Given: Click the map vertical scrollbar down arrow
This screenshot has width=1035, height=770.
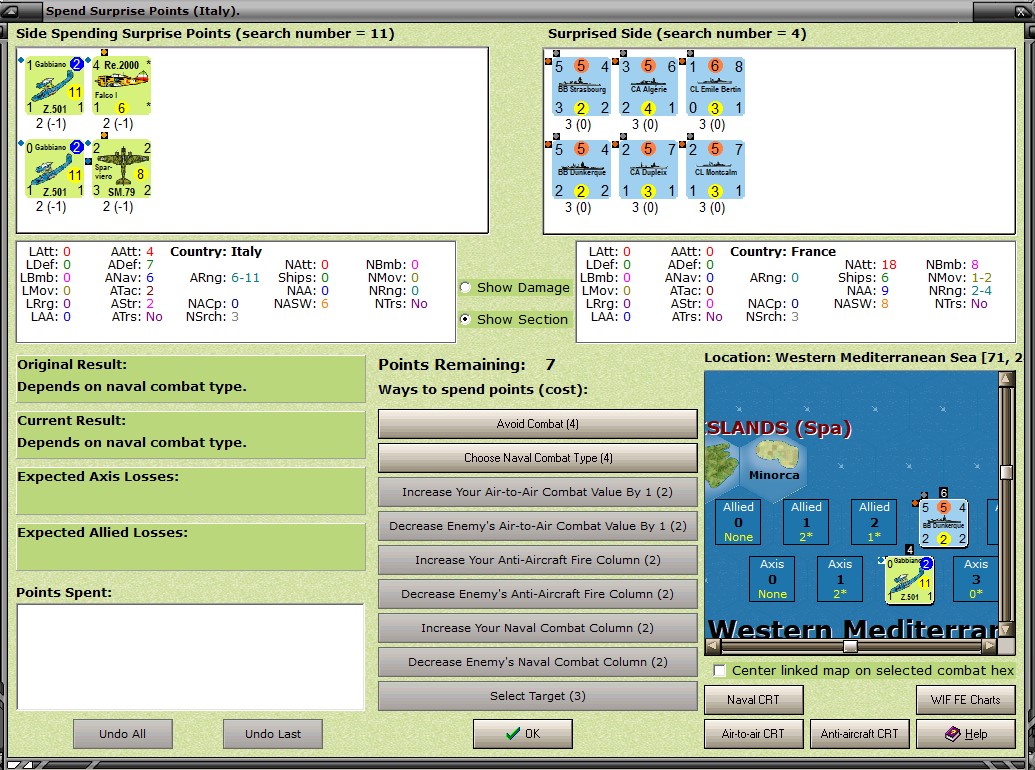Looking at the screenshot, I should point(1006,630).
